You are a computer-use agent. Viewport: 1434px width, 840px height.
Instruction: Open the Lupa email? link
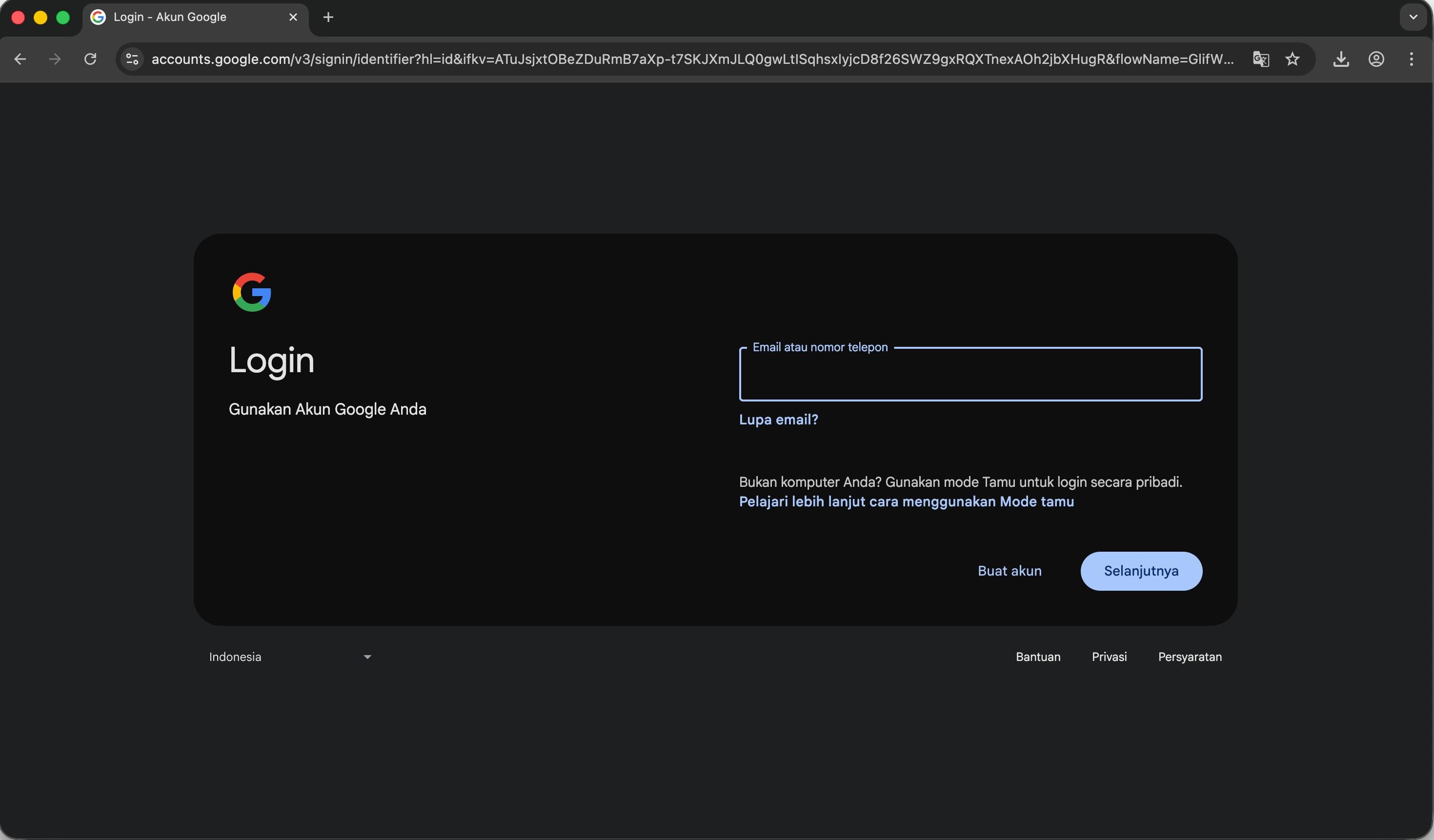(778, 420)
